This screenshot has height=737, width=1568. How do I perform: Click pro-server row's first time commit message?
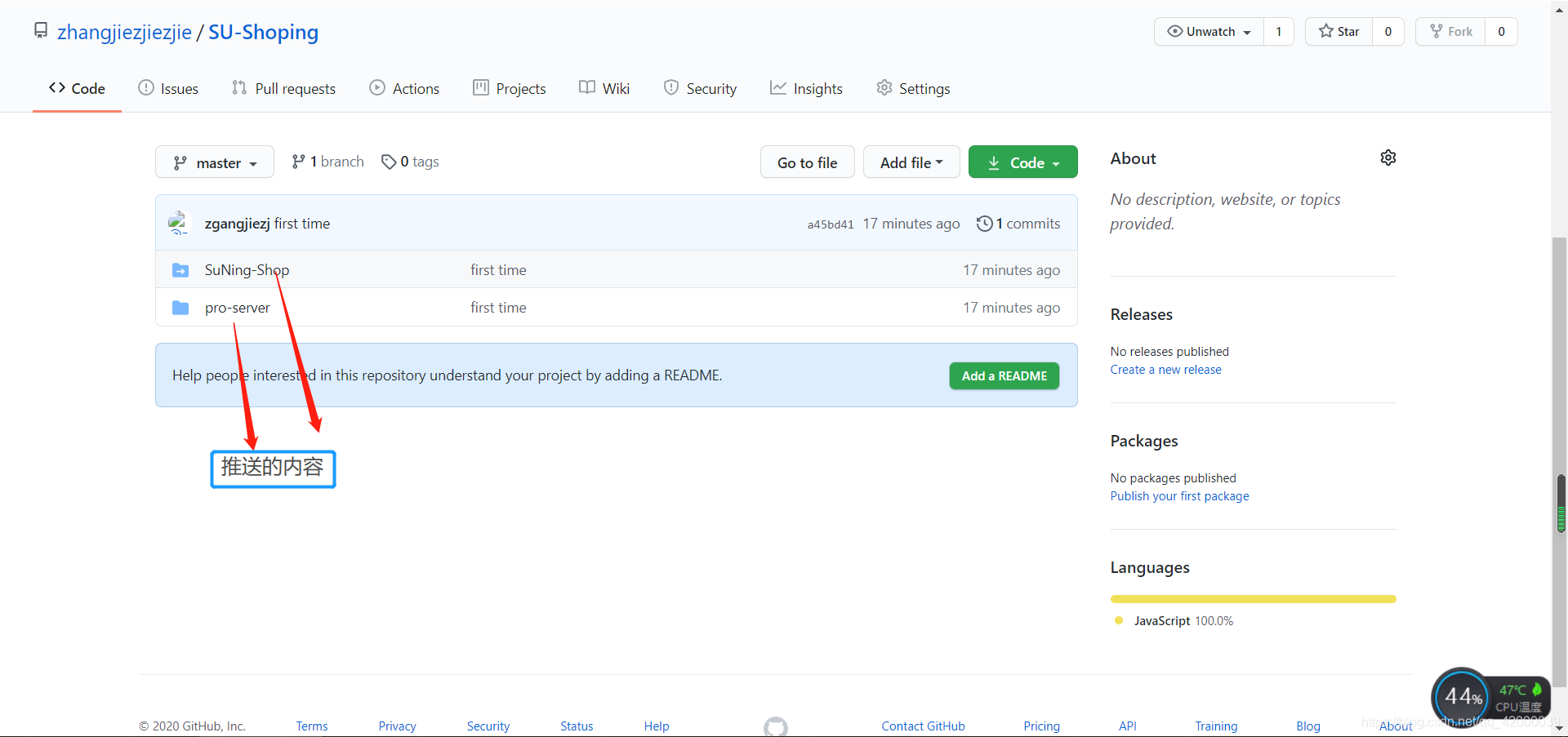point(498,308)
